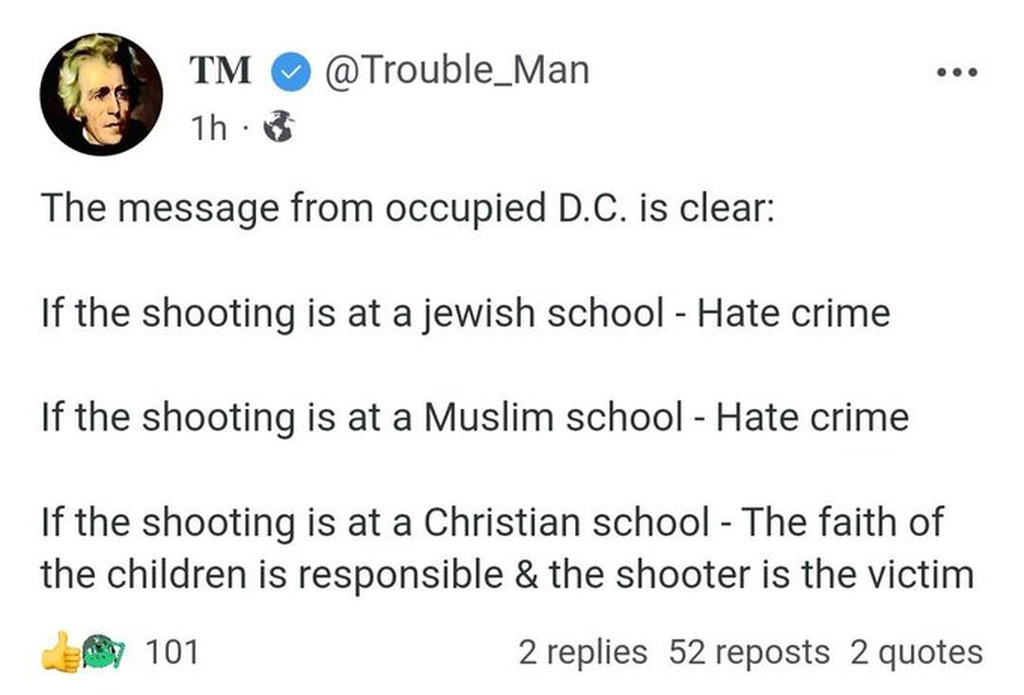Click the words 'Muslim school' in post
Screen dimensions: 1024x695
[x=553, y=417]
